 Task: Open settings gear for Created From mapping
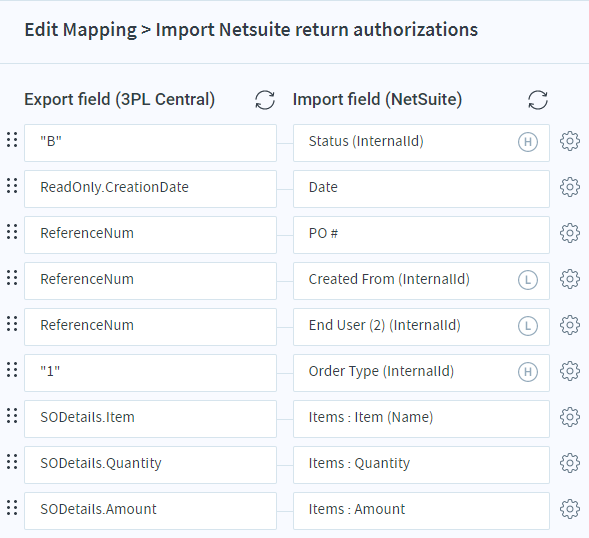pos(570,279)
